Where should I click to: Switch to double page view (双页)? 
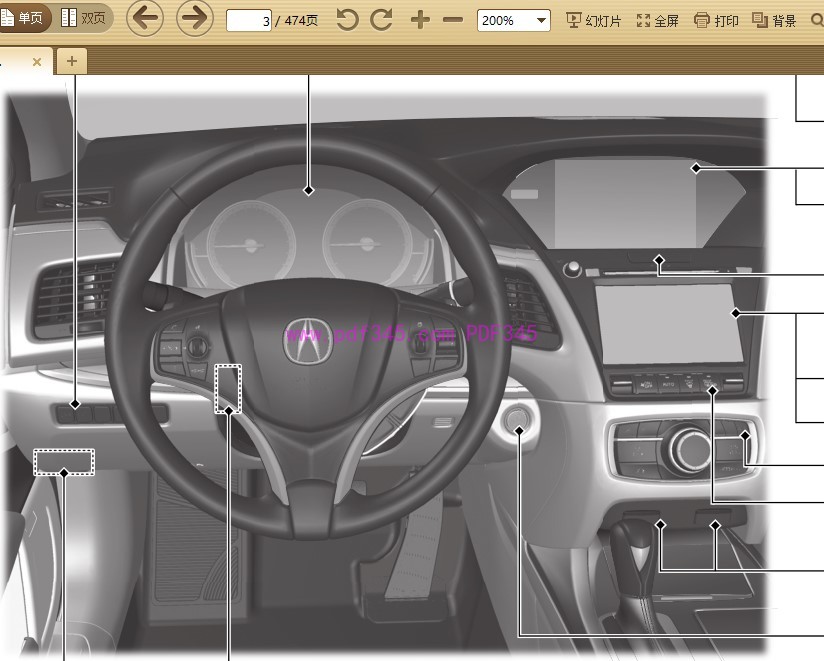84,18
